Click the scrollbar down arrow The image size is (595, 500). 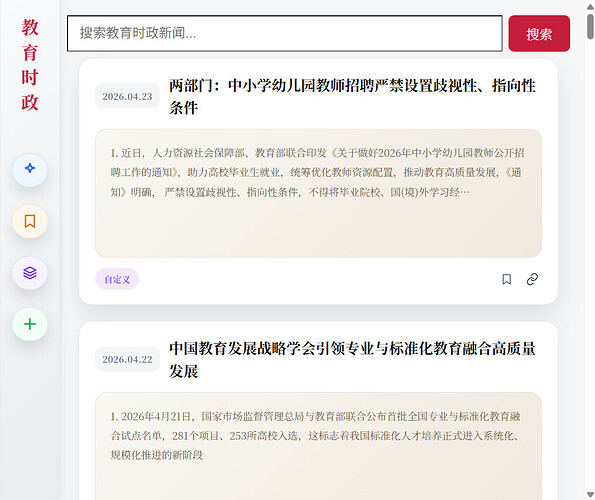click(x=590, y=495)
